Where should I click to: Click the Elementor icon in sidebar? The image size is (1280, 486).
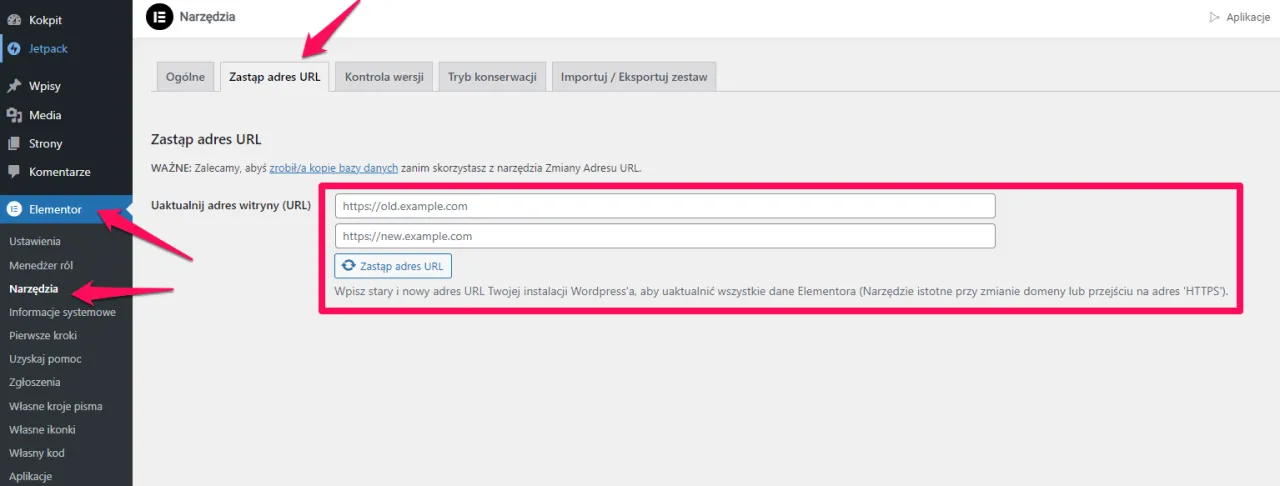click(x=14, y=209)
